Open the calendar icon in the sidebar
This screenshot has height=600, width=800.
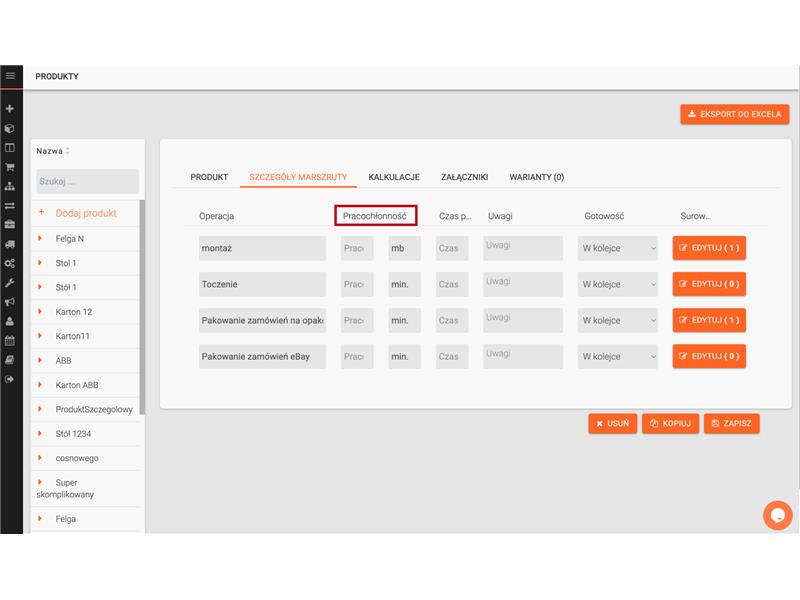[x=10, y=341]
